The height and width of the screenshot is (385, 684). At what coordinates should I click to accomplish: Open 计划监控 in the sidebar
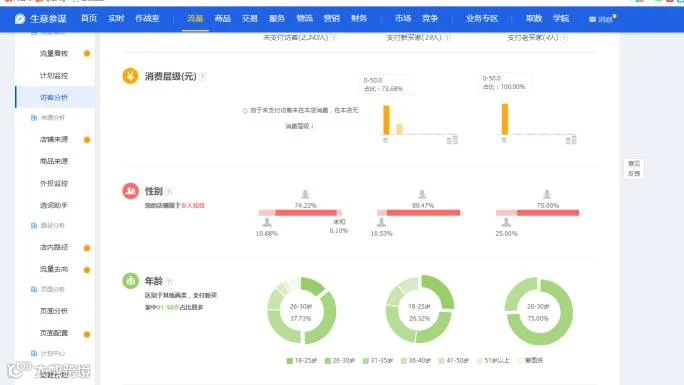pyautogui.click(x=54, y=75)
